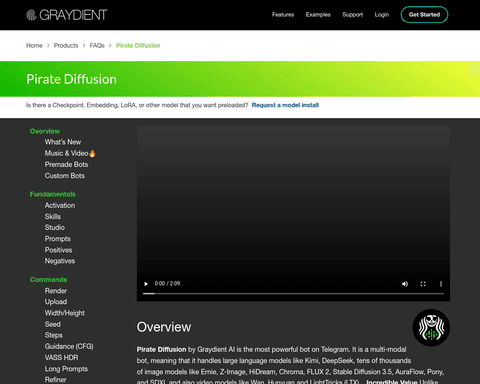Open Positives in sidebar
480x384 pixels.
tap(58, 250)
